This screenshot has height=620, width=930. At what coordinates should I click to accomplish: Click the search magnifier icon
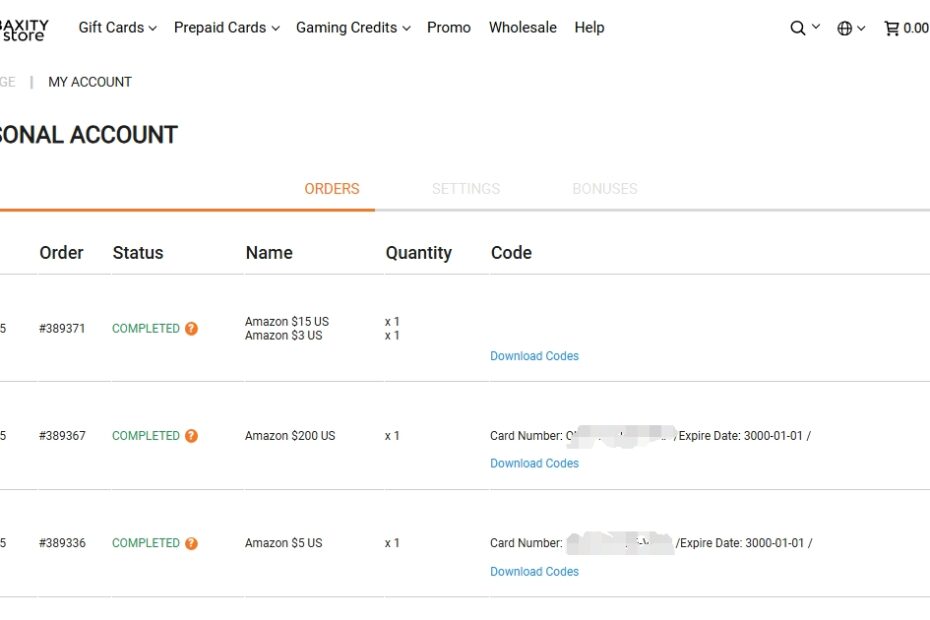tap(798, 28)
